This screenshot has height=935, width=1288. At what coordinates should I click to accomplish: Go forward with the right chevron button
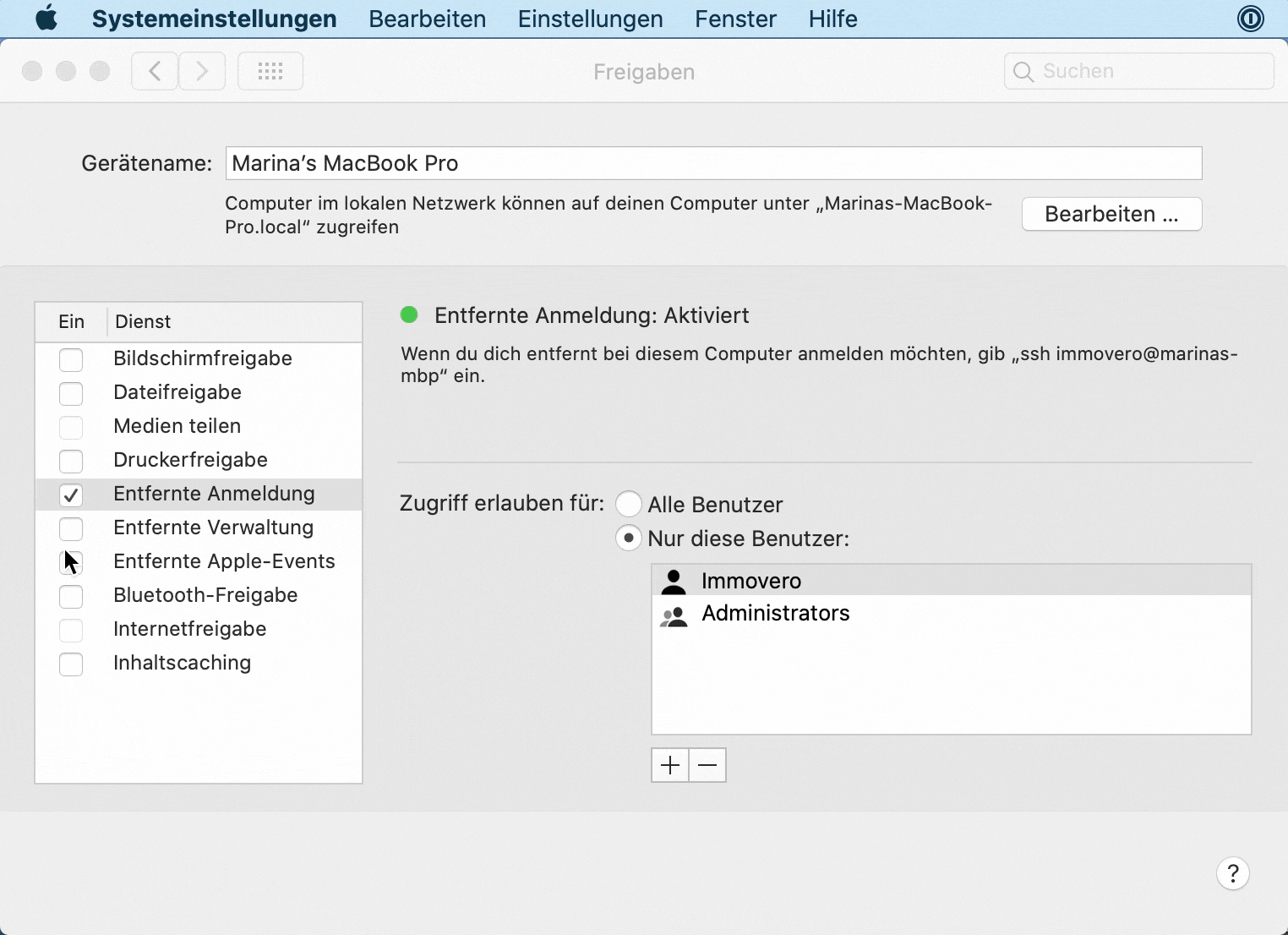202,71
